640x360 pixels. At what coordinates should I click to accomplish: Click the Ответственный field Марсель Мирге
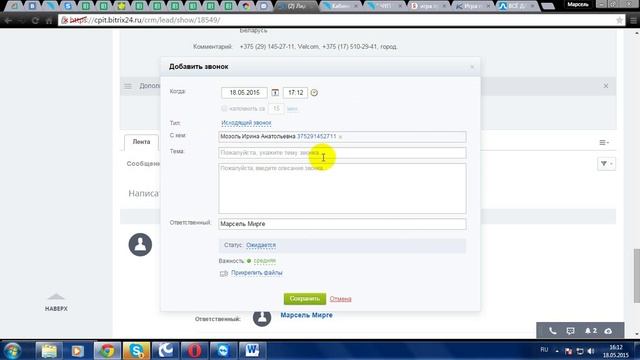click(x=342, y=224)
